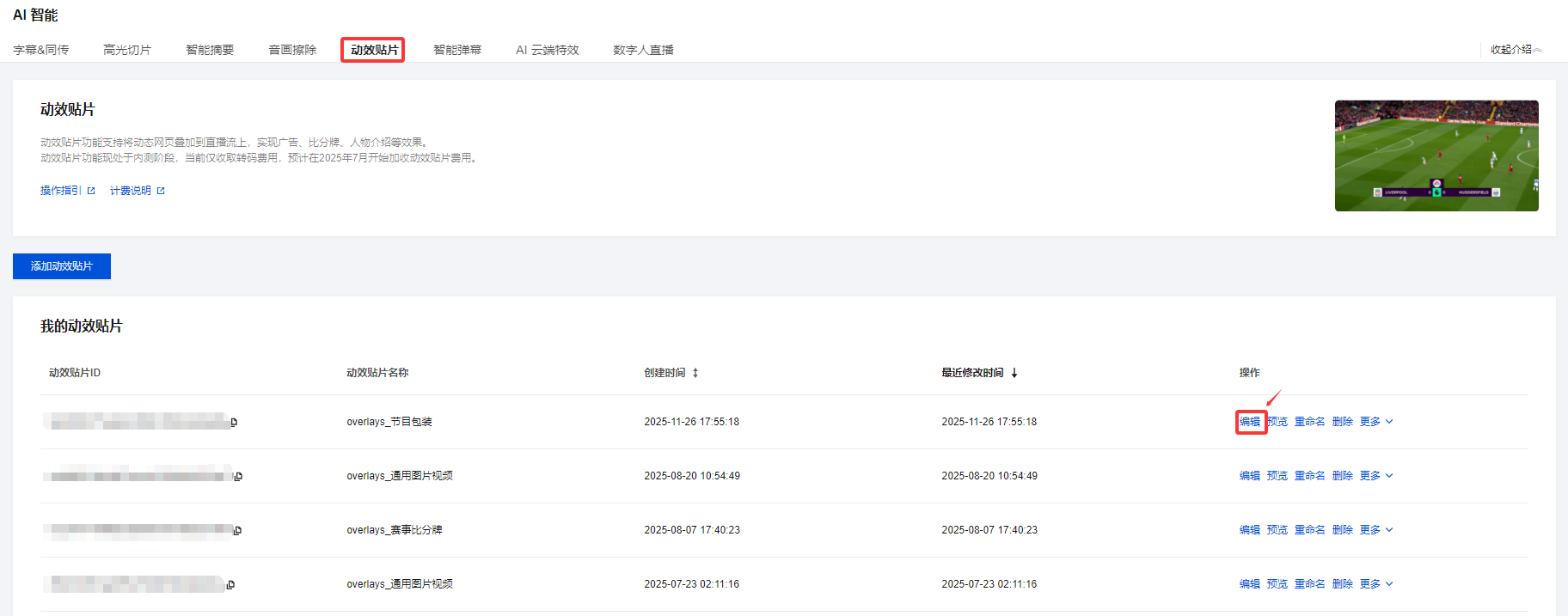Copy ID of overlays_赛事比分牌 row
This screenshot has width=1568, height=616.
(x=237, y=530)
